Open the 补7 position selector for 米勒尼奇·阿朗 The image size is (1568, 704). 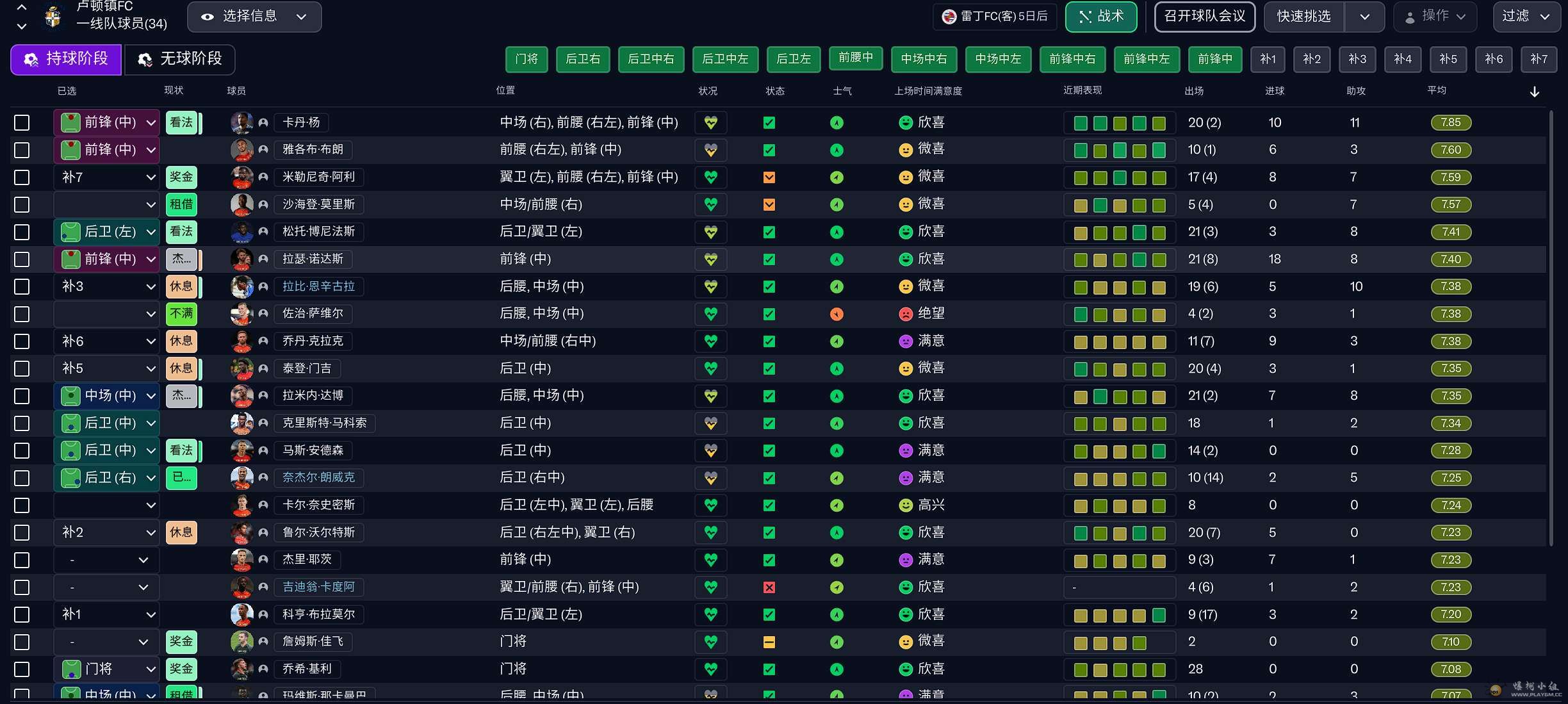pos(106,177)
